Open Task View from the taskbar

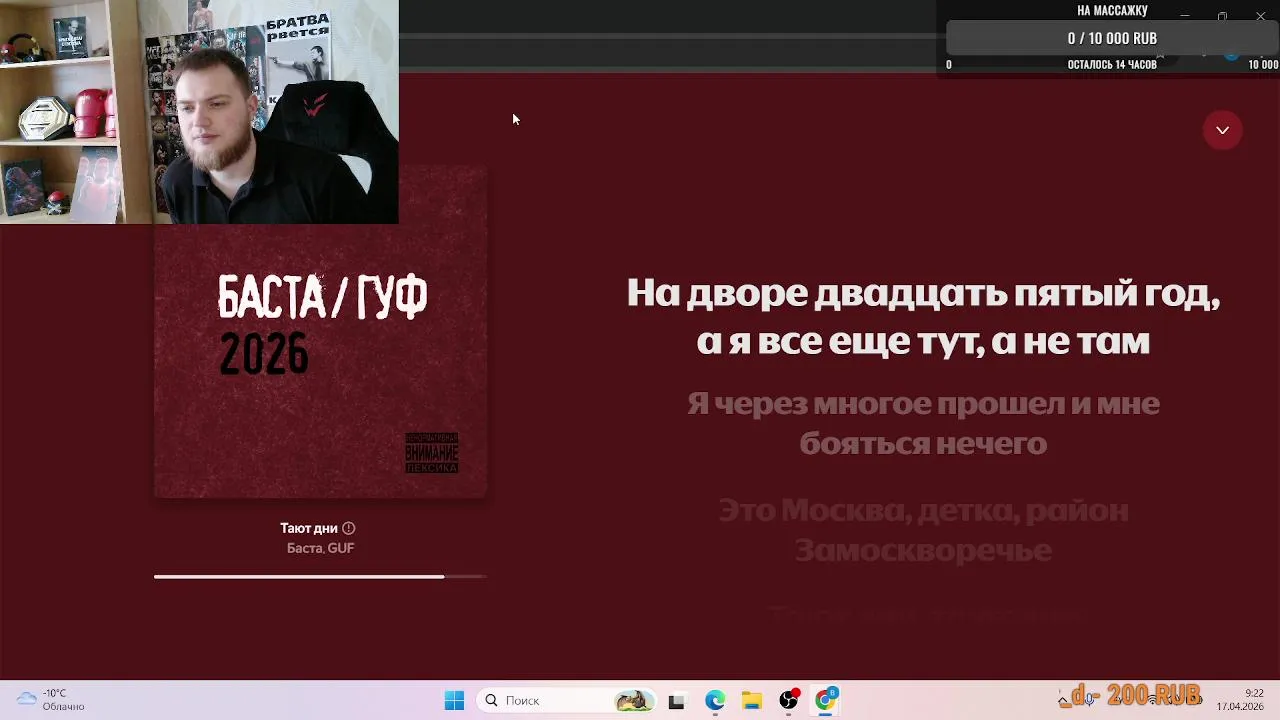click(x=676, y=701)
